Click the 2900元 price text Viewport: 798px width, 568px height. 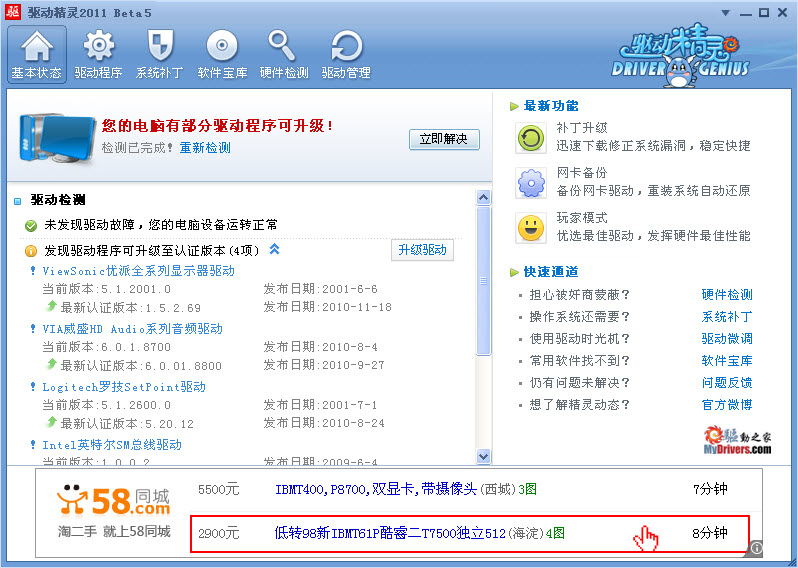click(218, 533)
